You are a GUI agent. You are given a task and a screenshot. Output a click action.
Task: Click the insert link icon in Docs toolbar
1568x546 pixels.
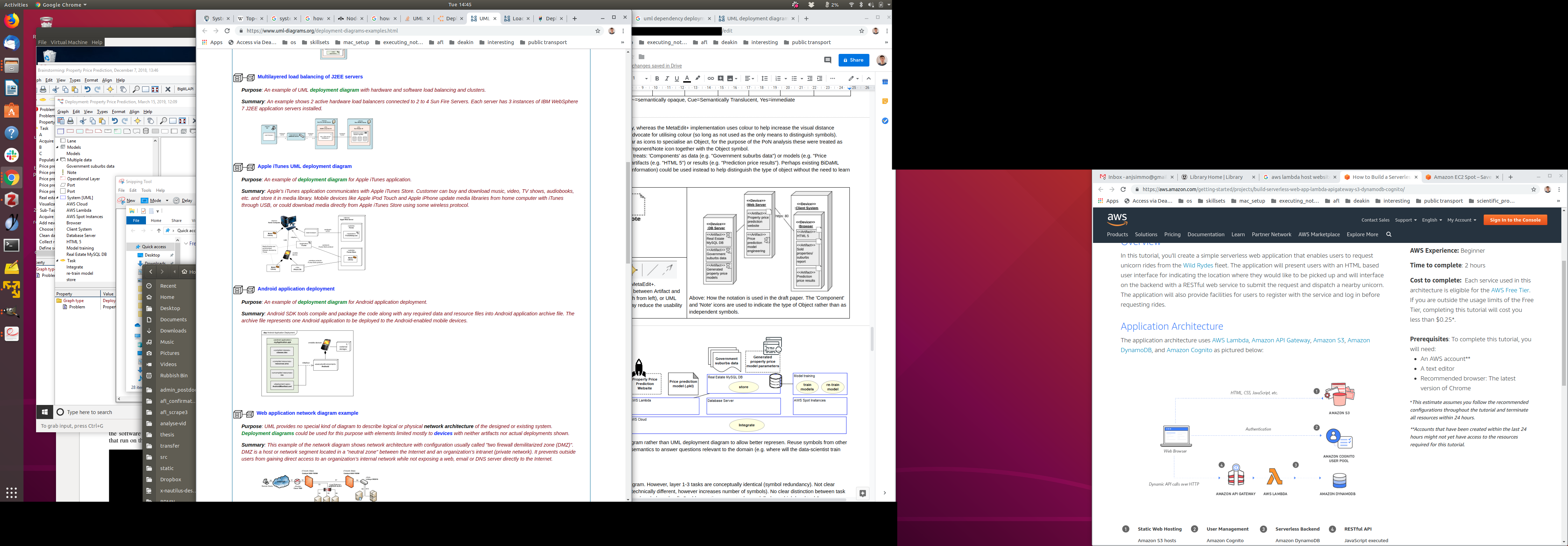point(710,78)
